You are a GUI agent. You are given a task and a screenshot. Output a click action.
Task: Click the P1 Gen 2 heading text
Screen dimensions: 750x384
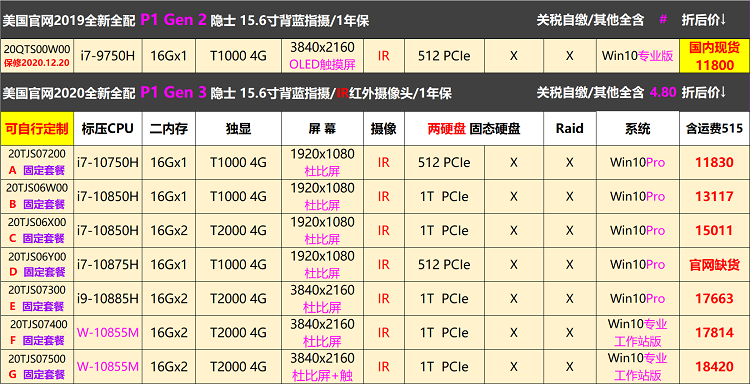174,20
